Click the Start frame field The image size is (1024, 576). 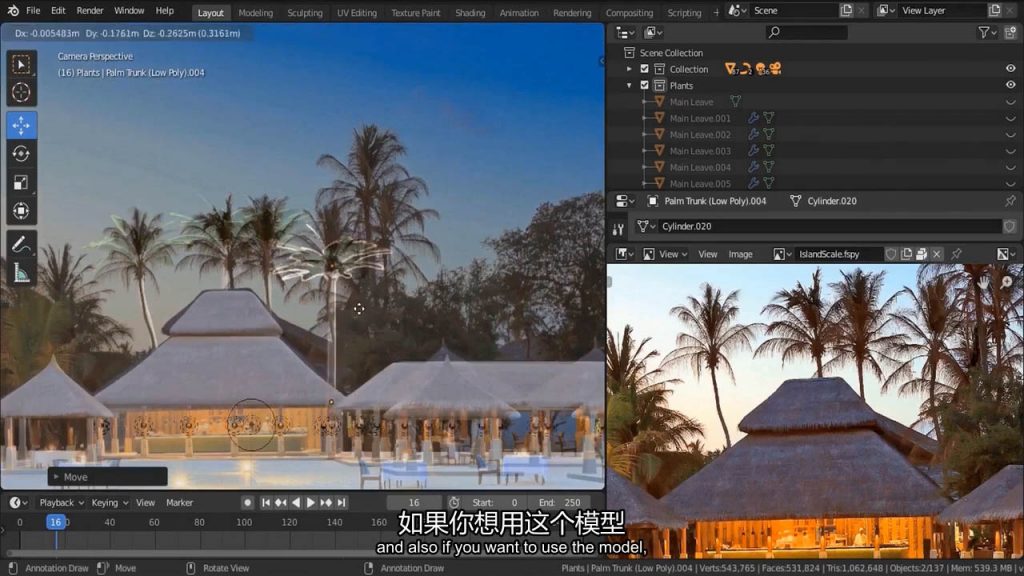click(496, 502)
